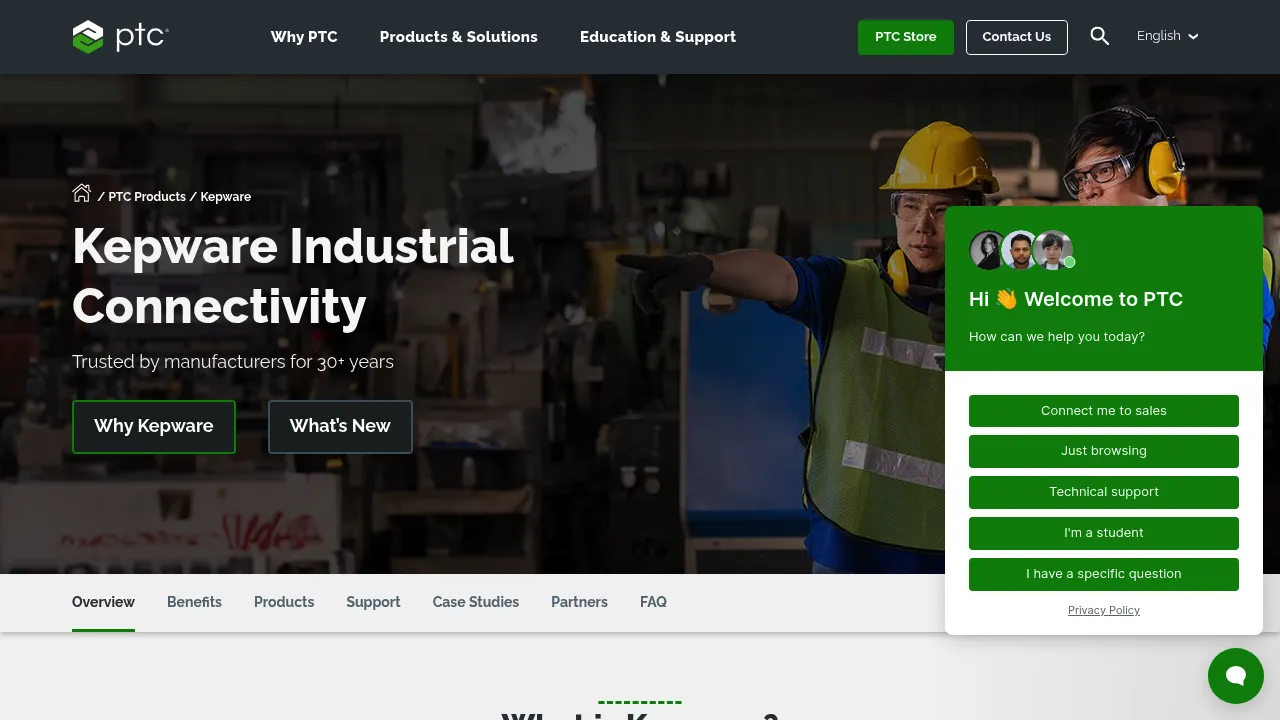Select the FAQ tab

click(x=653, y=602)
